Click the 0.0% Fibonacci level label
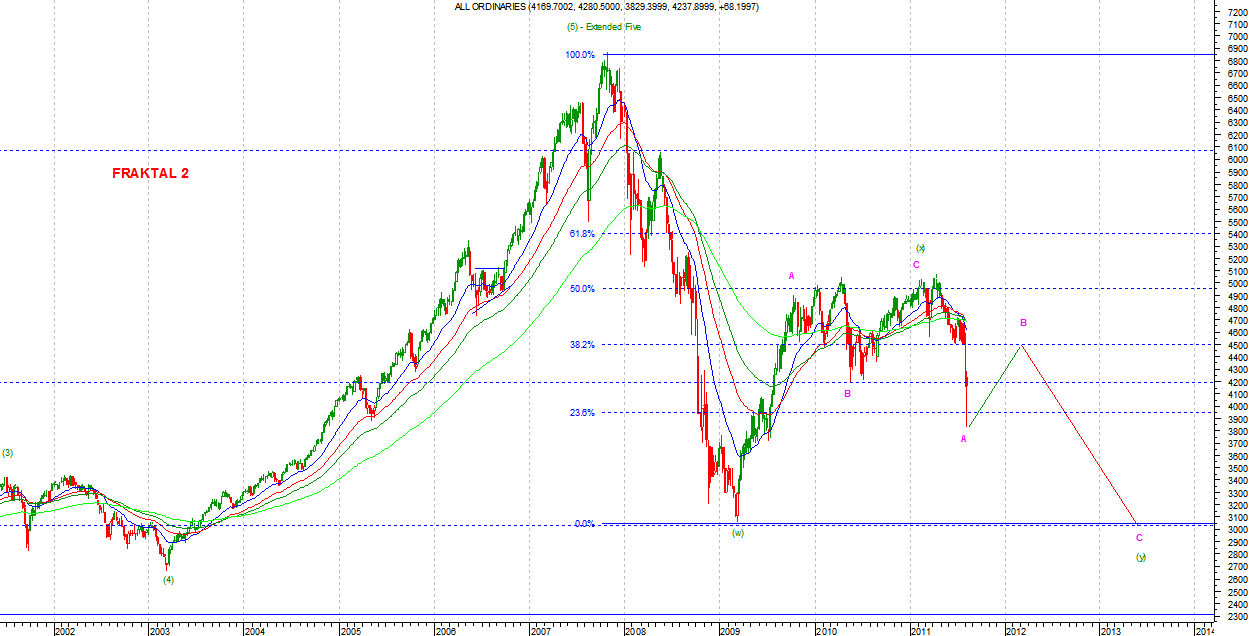 tap(584, 523)
